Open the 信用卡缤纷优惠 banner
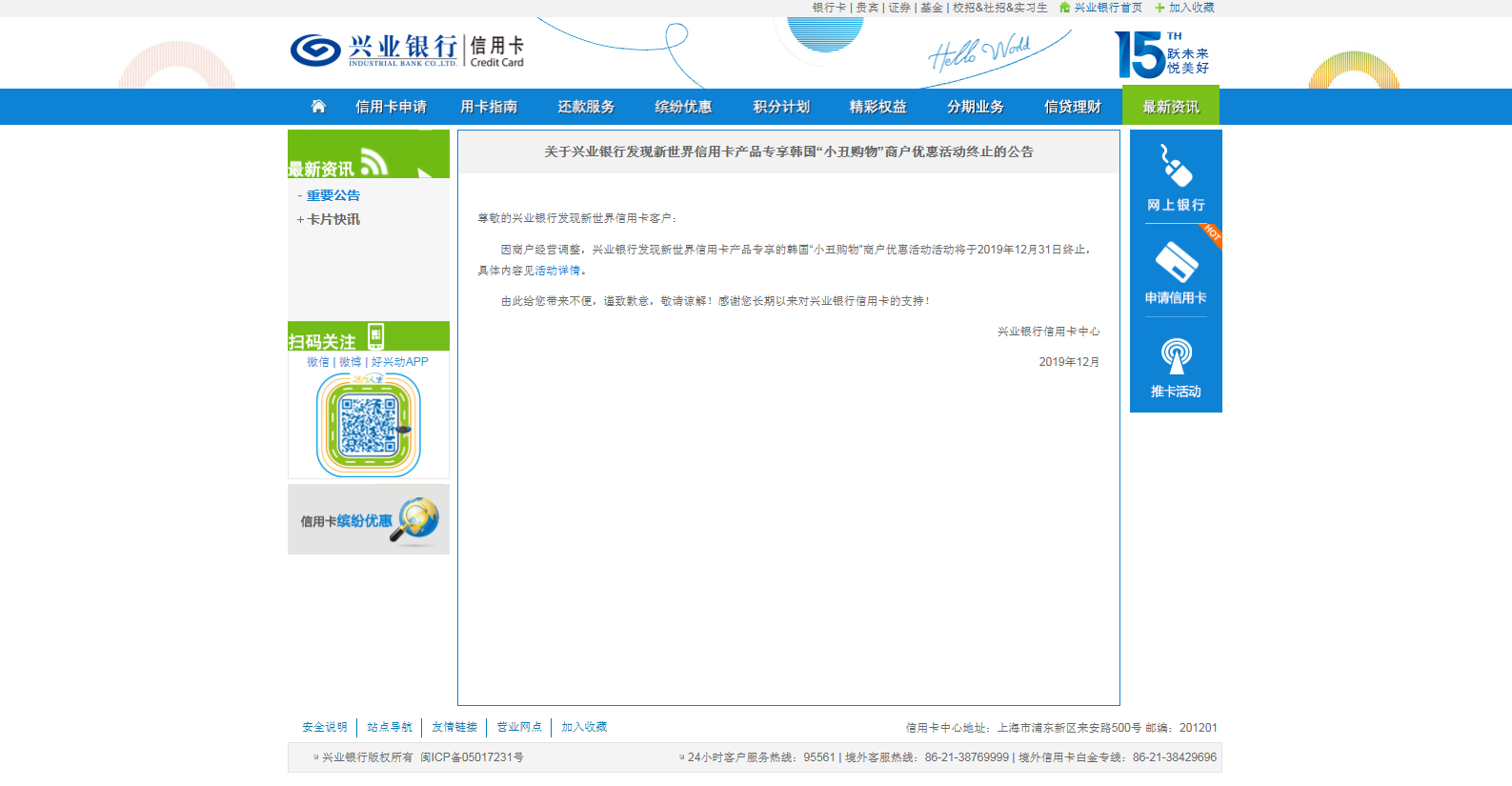Screen dimensions: 1512x786 pyautogui.click(x=369, y=519)
